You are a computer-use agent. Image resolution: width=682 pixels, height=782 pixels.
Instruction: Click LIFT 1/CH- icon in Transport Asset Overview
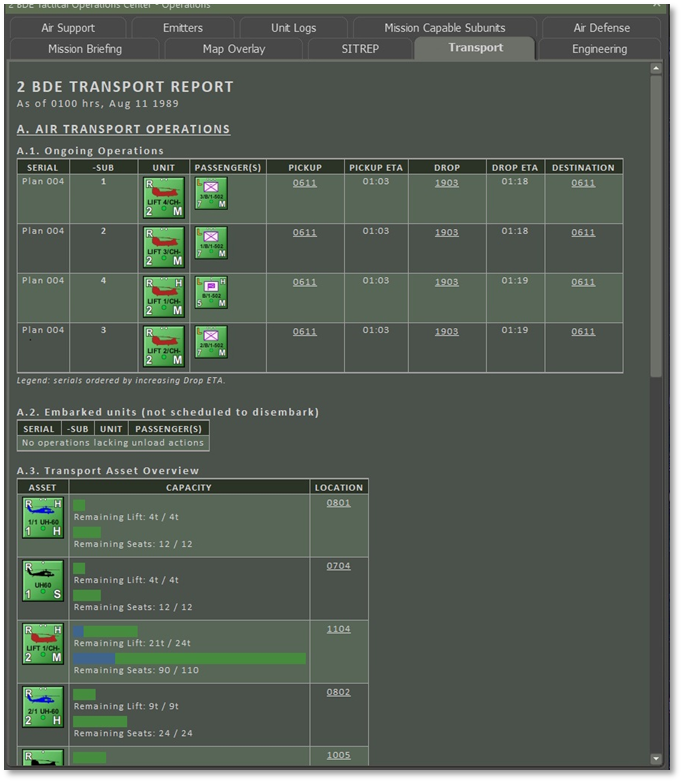coord(43,644)
